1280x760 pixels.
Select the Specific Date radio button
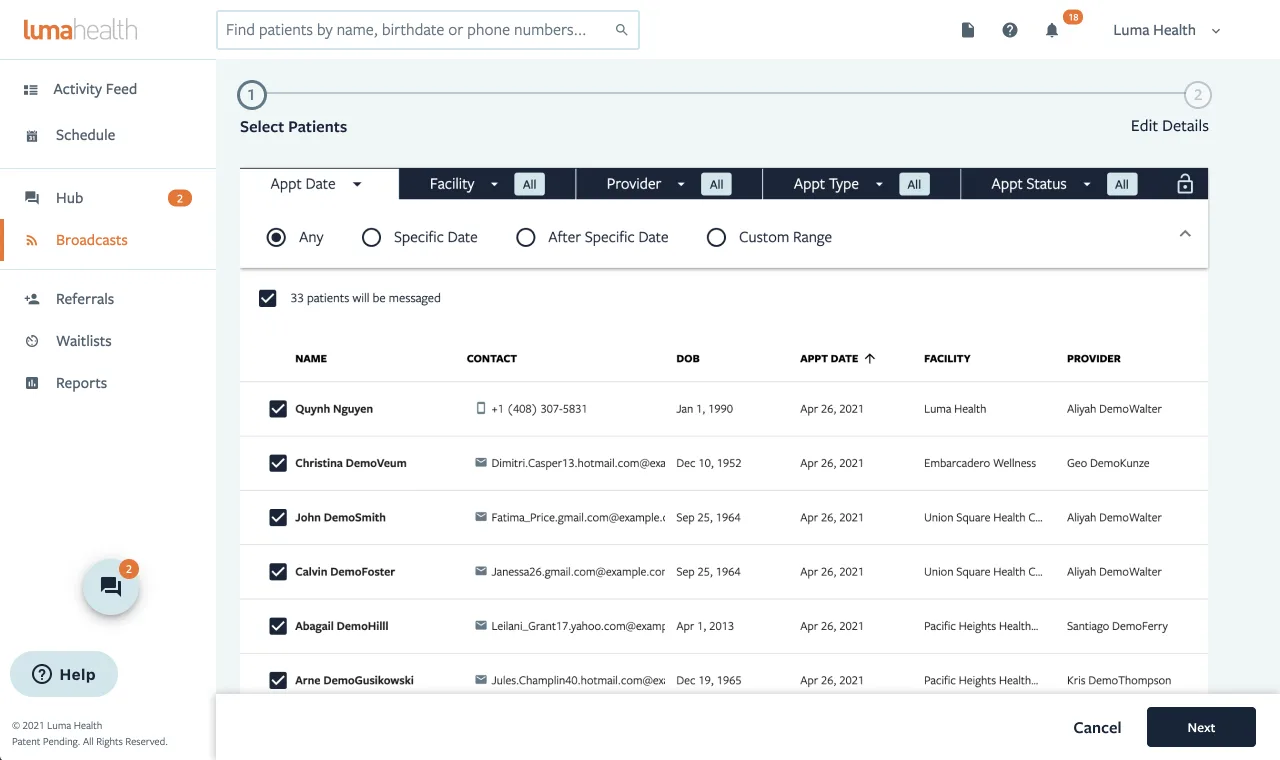371,237
